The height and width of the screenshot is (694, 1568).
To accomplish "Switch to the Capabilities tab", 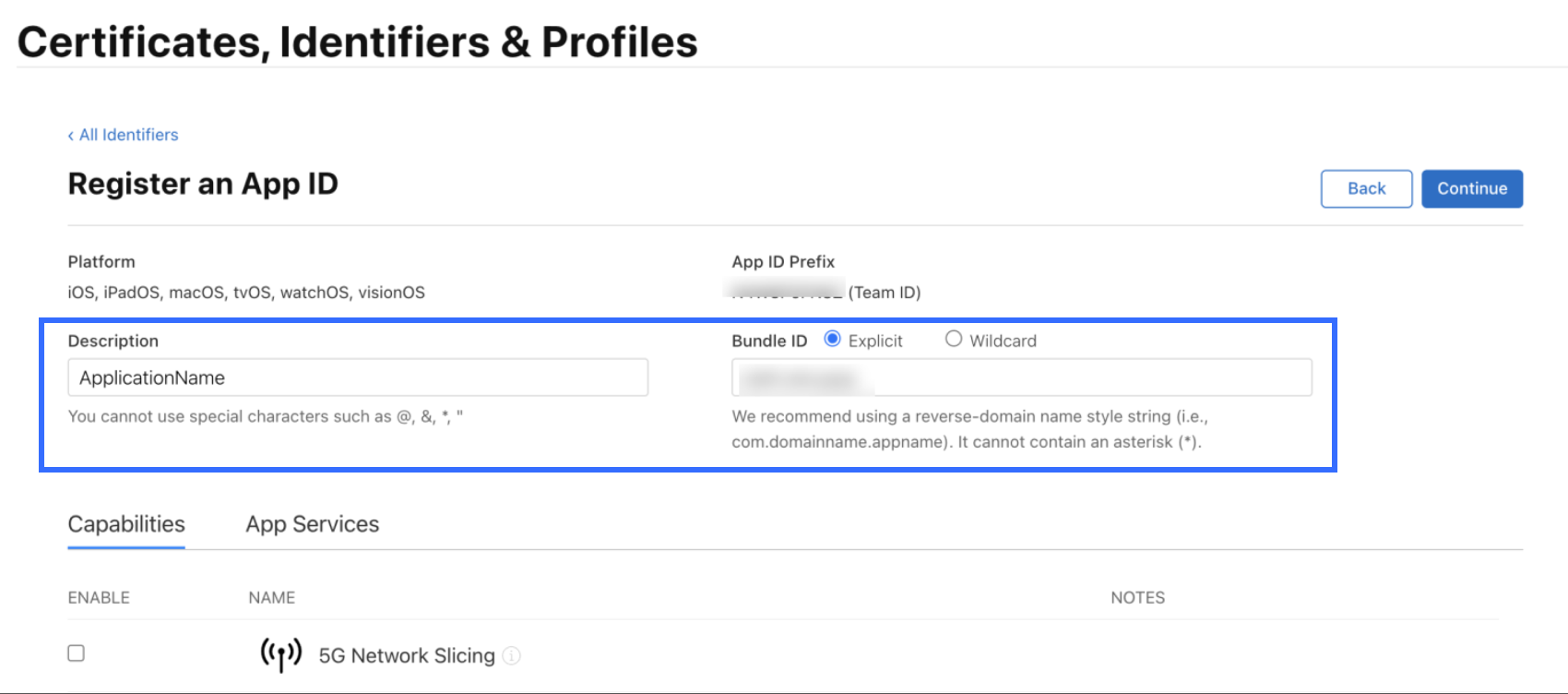I will click(126, 524).
